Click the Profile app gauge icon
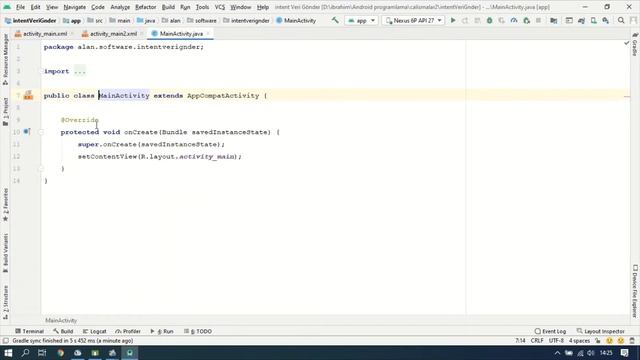The width and height of the screenshot is (640, 360). tap(514, 20)
